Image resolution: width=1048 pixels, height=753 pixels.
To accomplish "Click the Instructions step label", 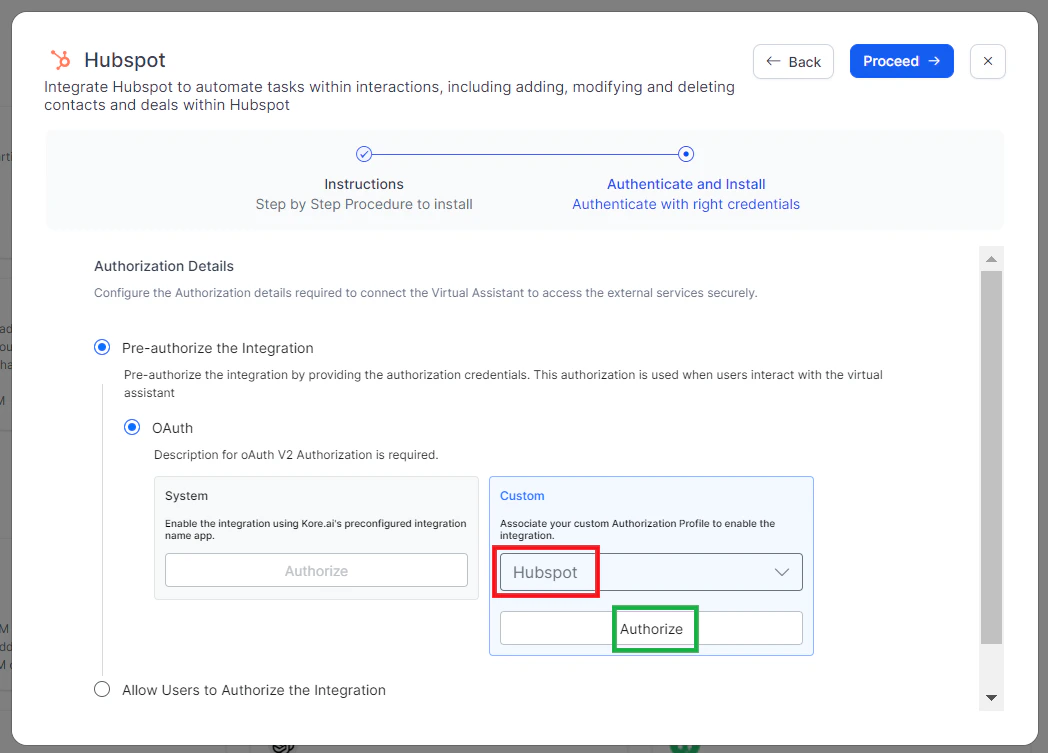I will (x=364, y=184).
